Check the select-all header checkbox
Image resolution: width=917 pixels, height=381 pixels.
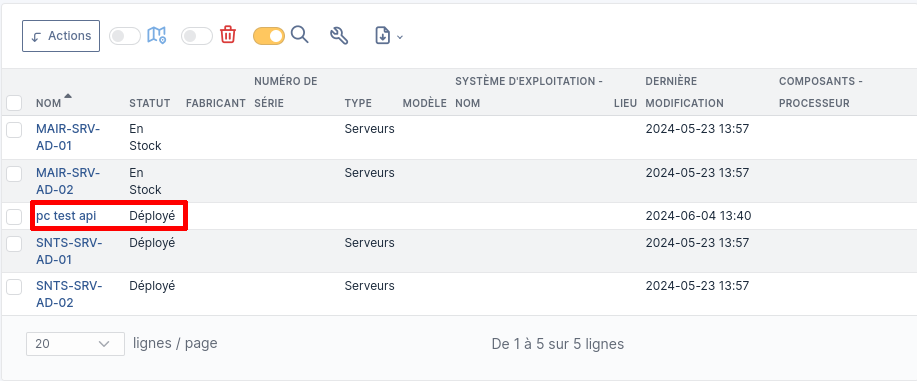(14, 103)
